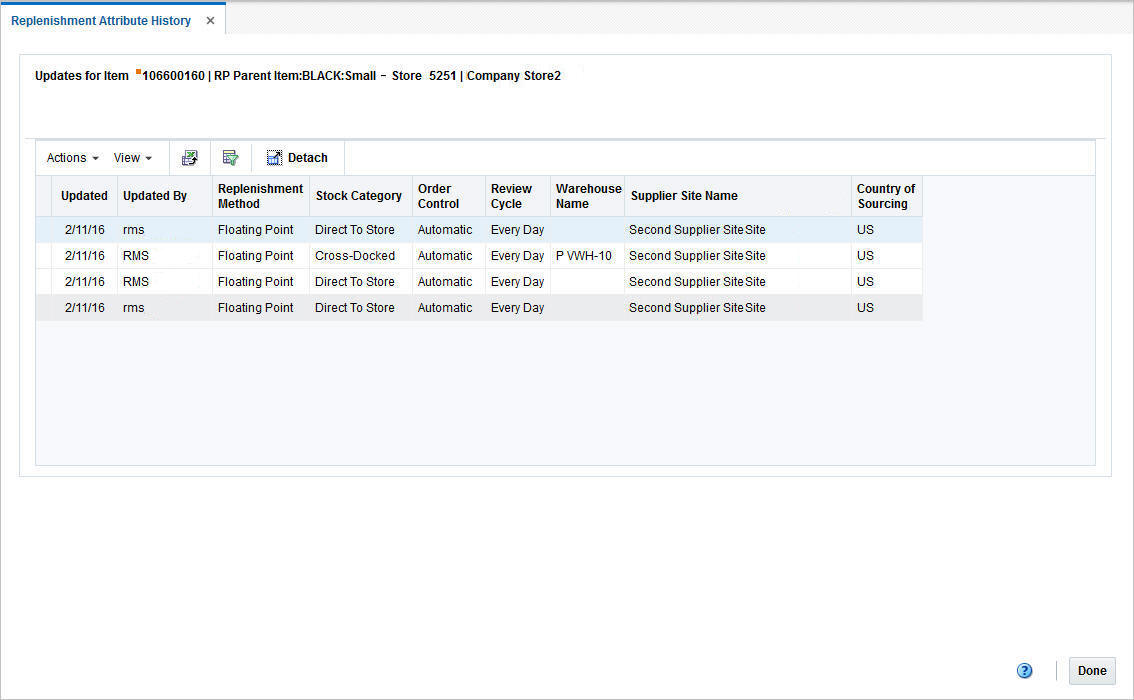This screenshot has height=700, width=1134.
Task: Open the Actions menu
Action: (x=65, y=157)
